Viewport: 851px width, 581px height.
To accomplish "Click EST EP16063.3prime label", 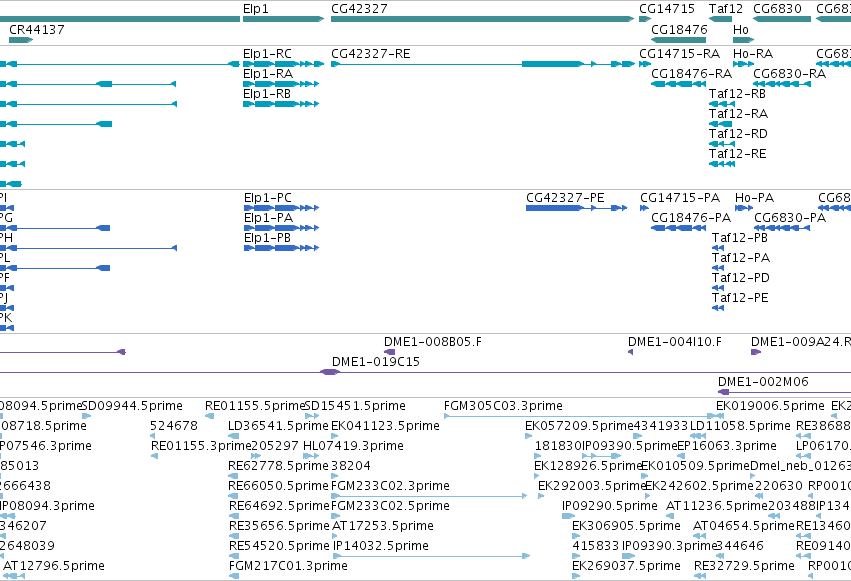I will [x=727, y=446].
